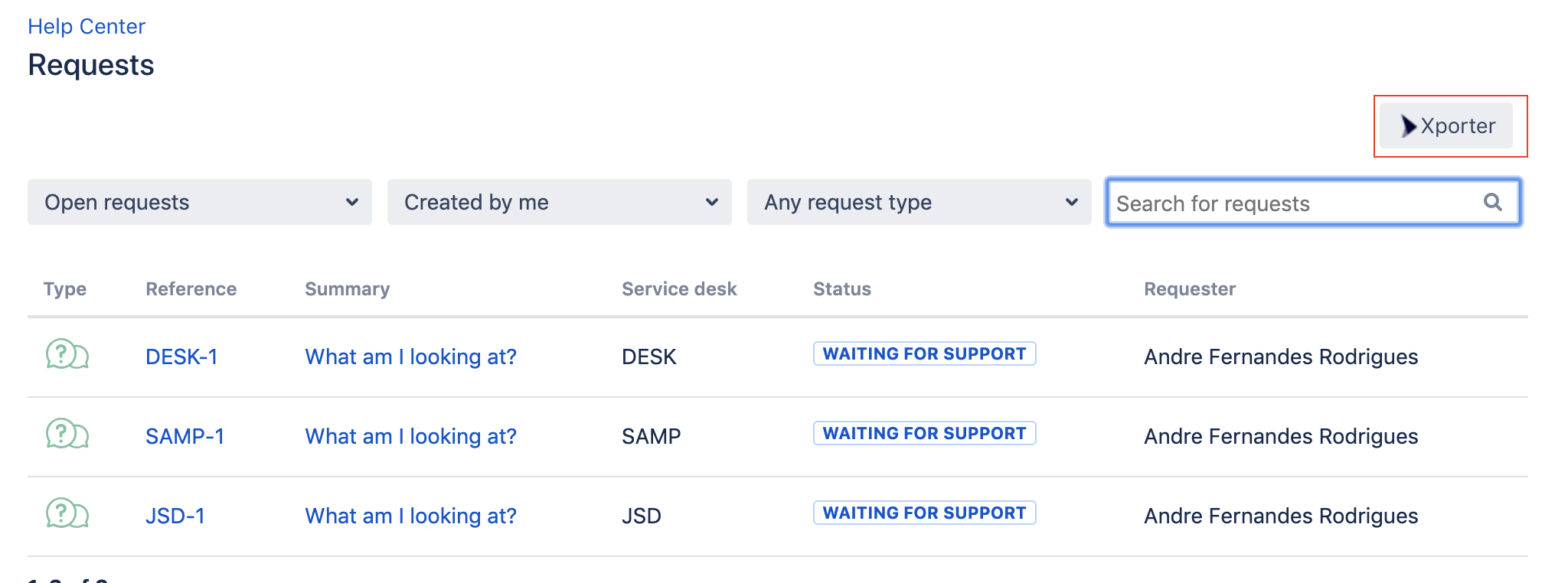The width and height of the screenshot is (1568, 583).
Task: Open the DESK-1 reference link
Action: (x=181, y=357)
